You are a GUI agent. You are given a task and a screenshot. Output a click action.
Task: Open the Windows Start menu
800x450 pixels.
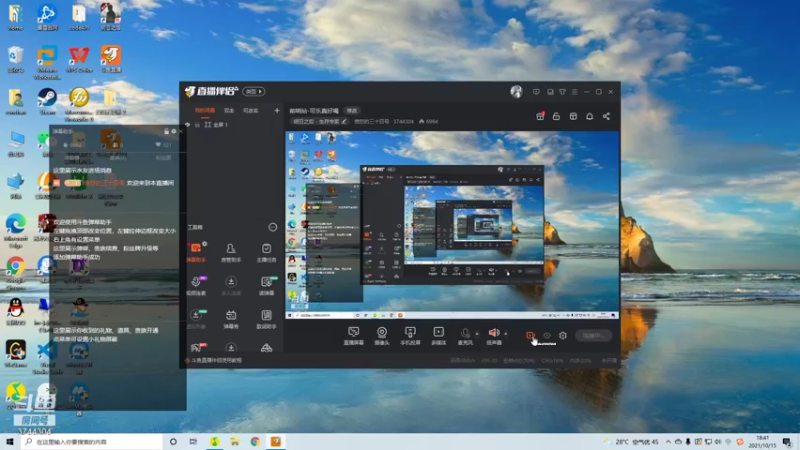[x=10, y=441]
